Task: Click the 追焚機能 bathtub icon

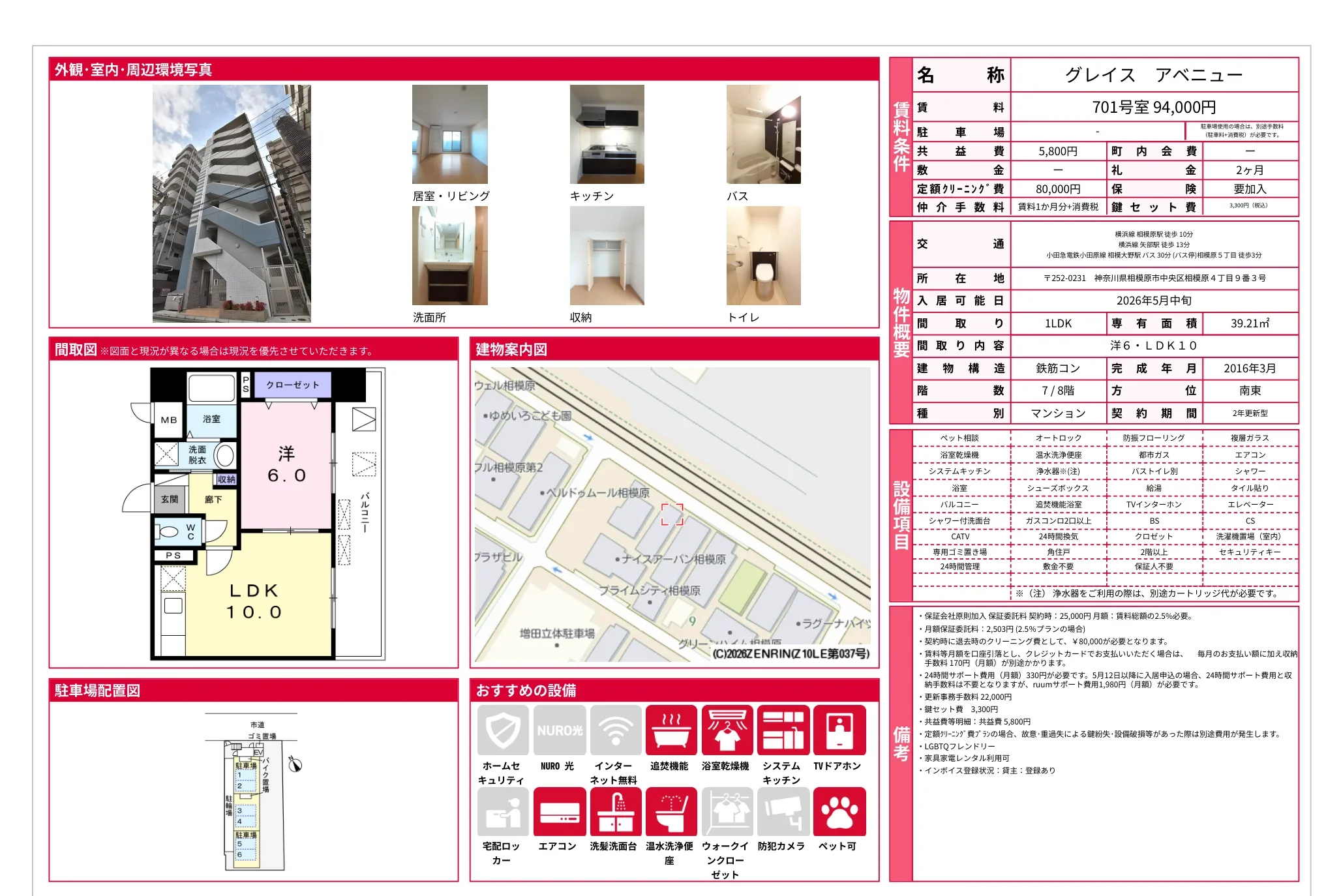Action: point(671,730)
